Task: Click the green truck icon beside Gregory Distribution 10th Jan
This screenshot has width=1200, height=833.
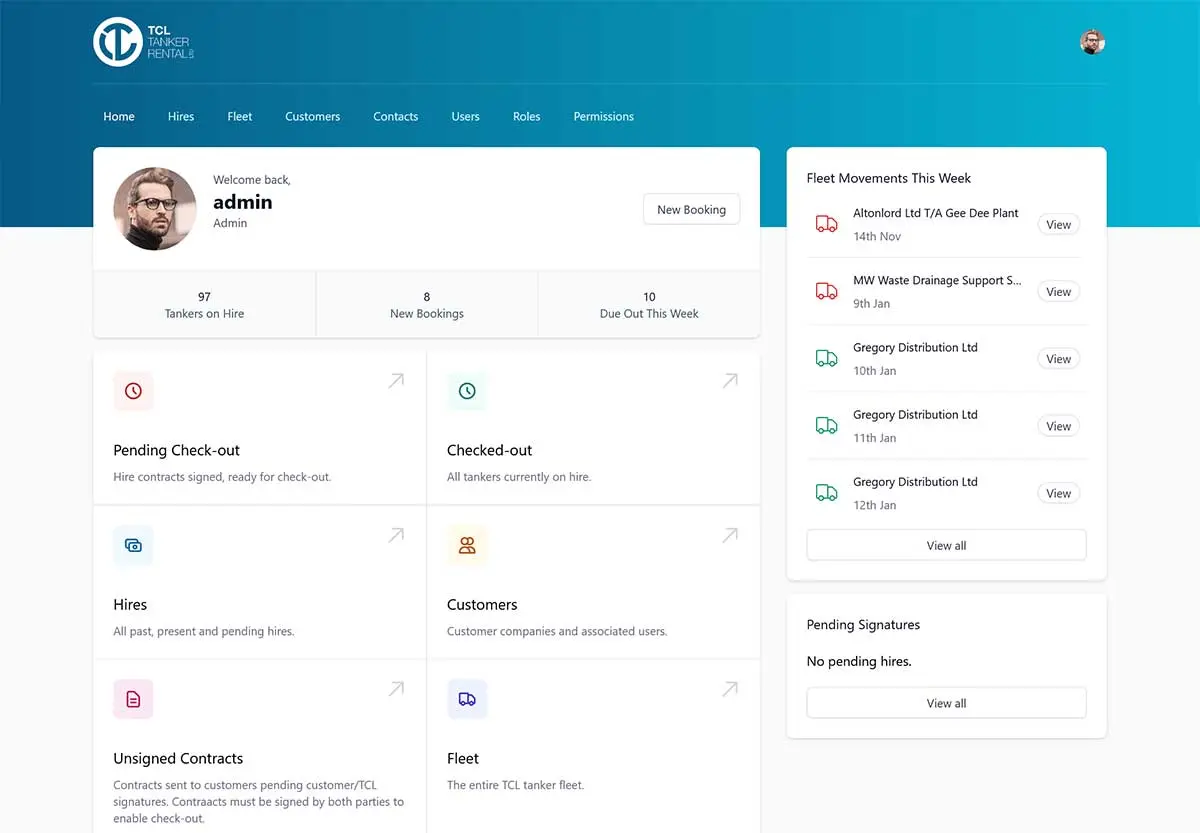Action: (x=825, y=358)
